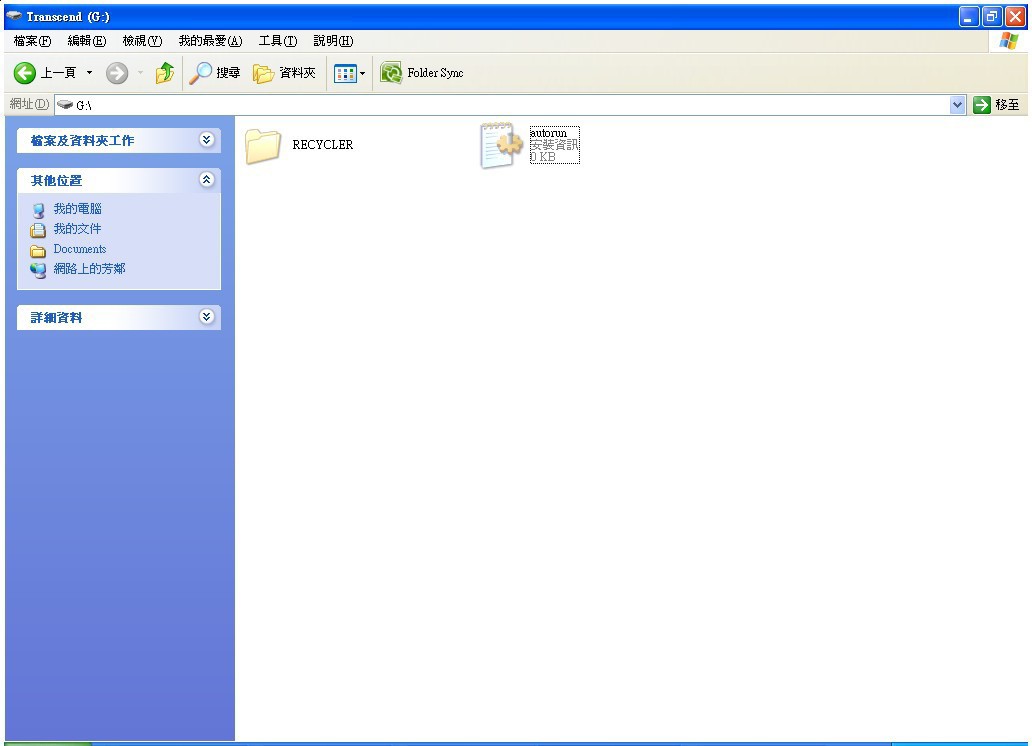This screenshot has width=1032, height=746.
Task: Select the RECYCLER folder icon
Action: (x=263, y=146)
